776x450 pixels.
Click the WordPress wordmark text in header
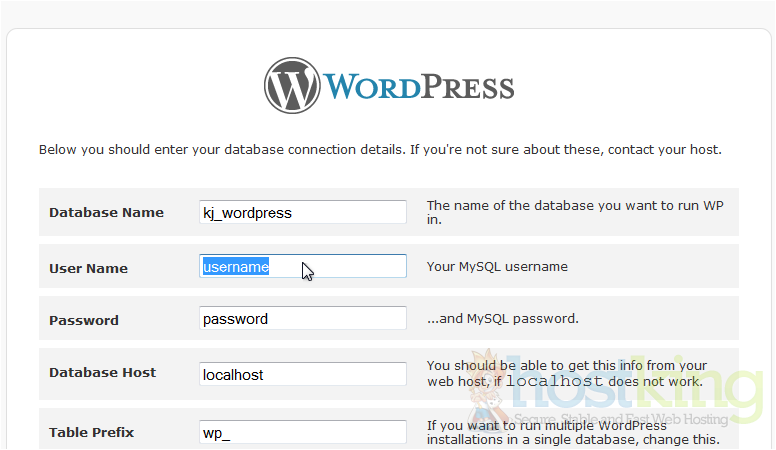(x=419, y=87)
